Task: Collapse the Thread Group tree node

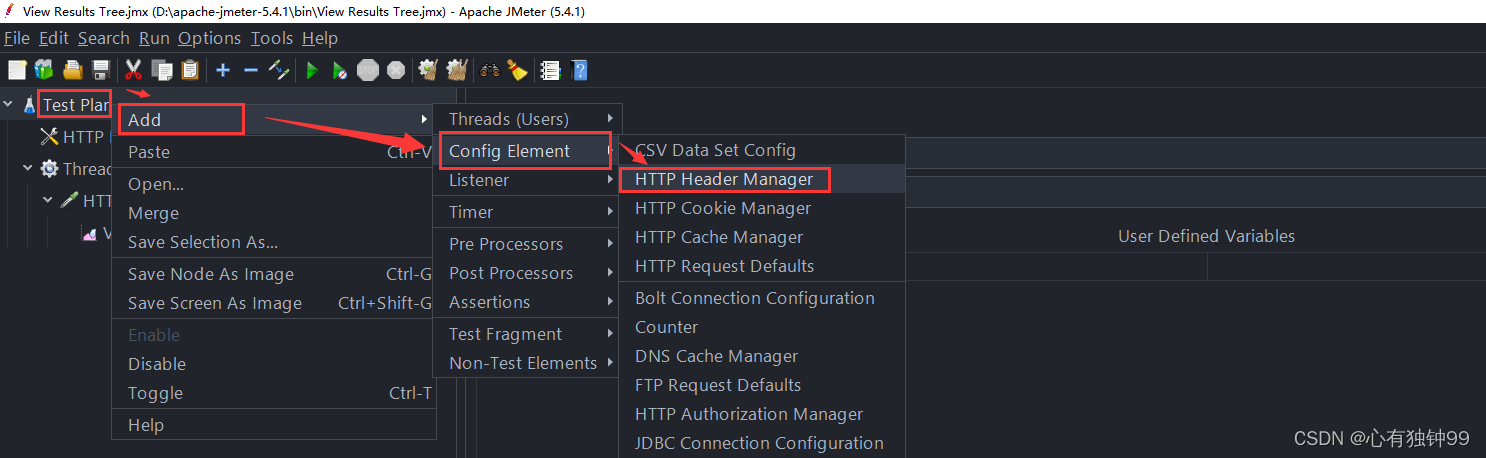Action: (28, 168)
